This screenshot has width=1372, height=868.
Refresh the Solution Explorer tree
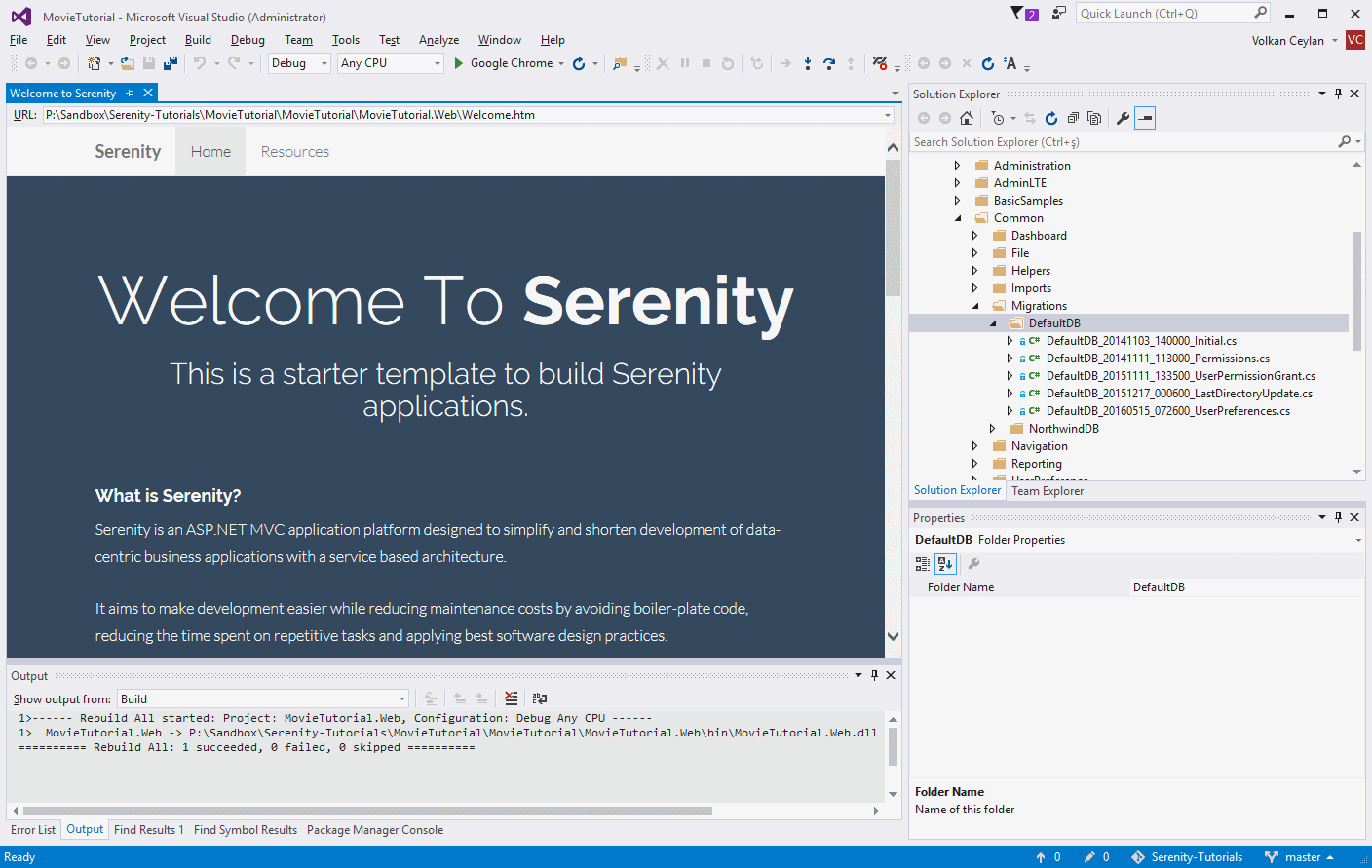(1051, 118)
